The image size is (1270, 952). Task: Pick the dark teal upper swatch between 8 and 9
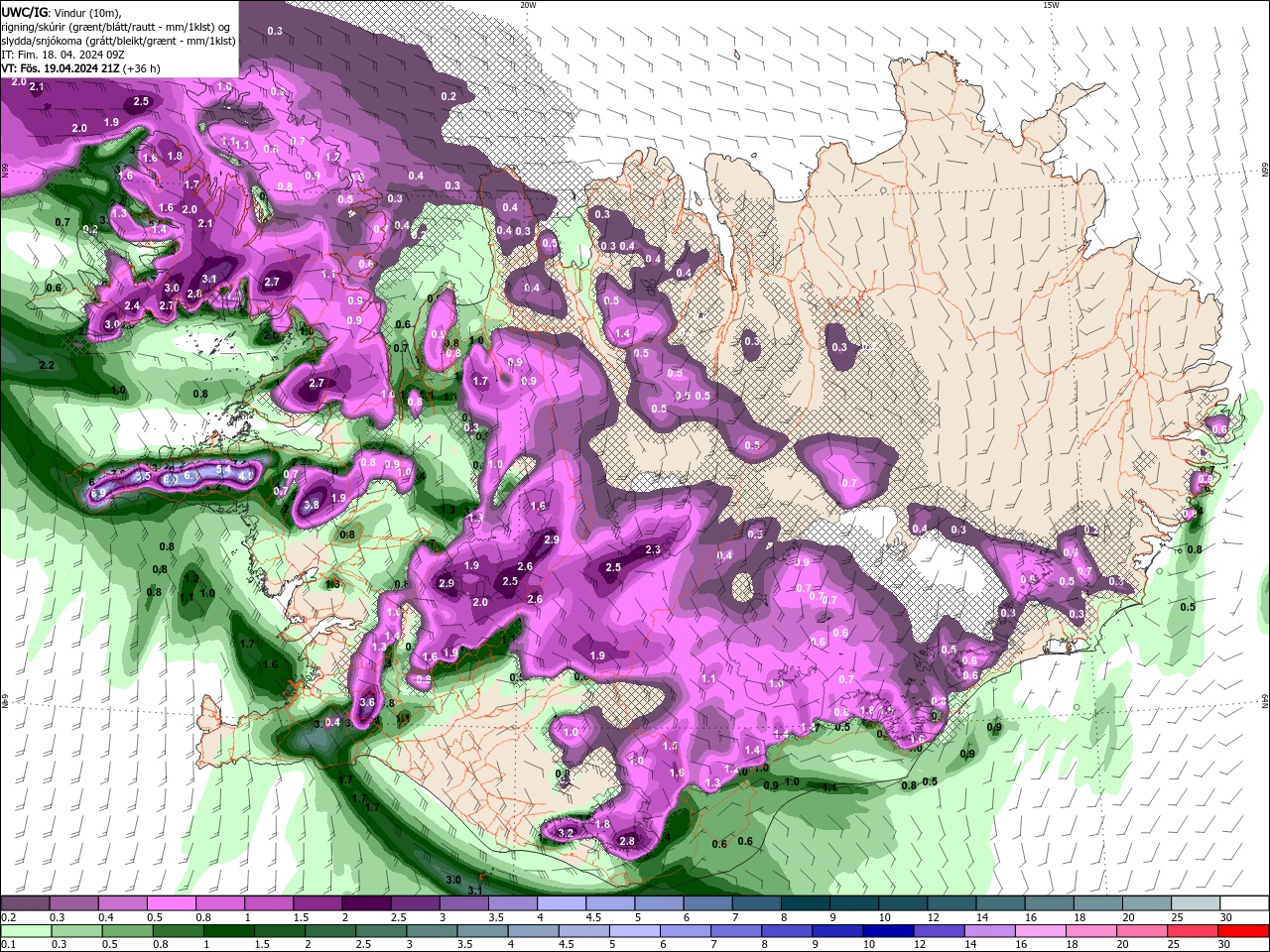tap(806, 903)
